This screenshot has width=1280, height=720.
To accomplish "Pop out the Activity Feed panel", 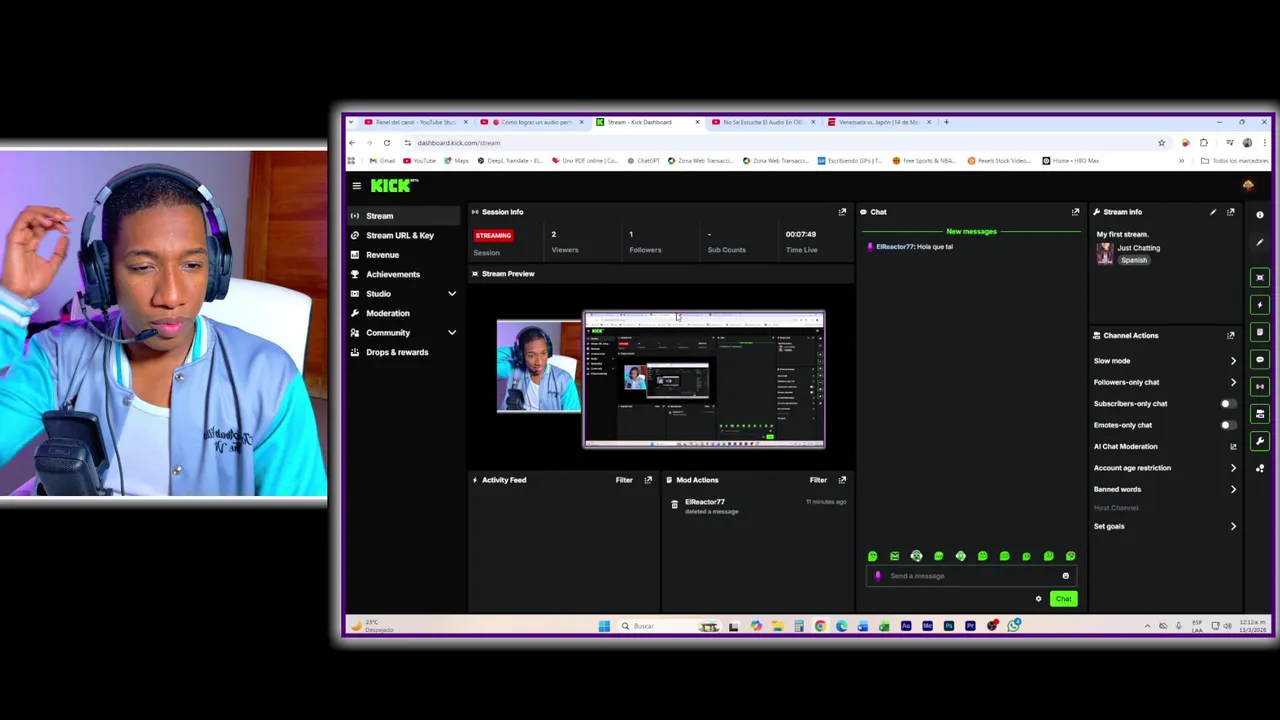I will tap(648, 480).
